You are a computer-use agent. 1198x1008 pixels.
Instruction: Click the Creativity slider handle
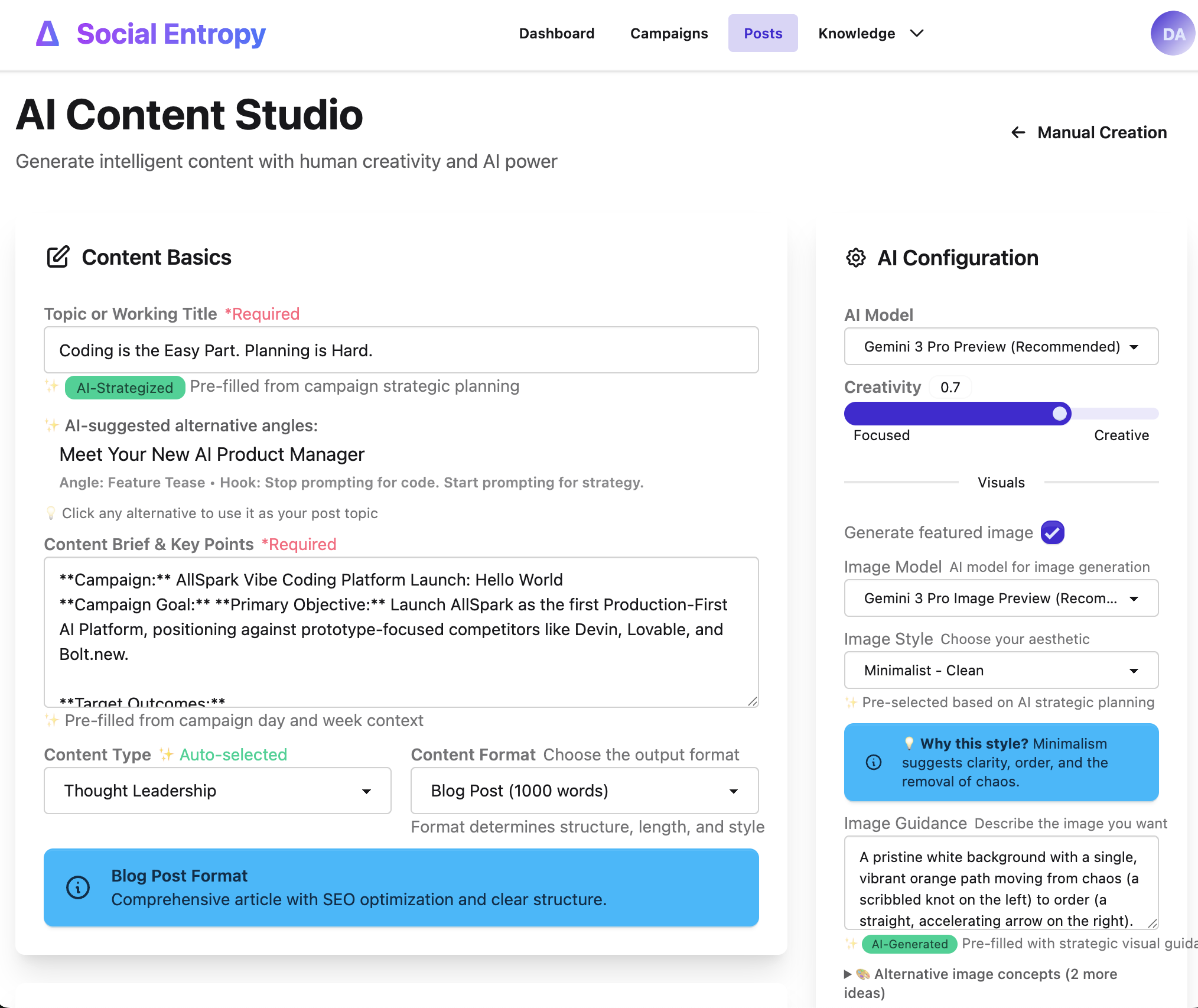click(x=1061, y=414)
